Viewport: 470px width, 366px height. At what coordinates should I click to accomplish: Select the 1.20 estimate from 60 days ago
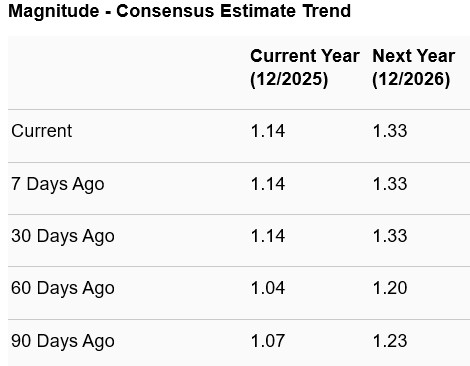[x=390, y=288]
